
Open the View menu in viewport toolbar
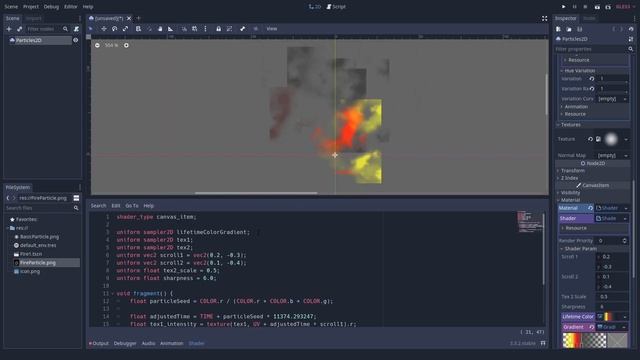[x=272, y=29]
